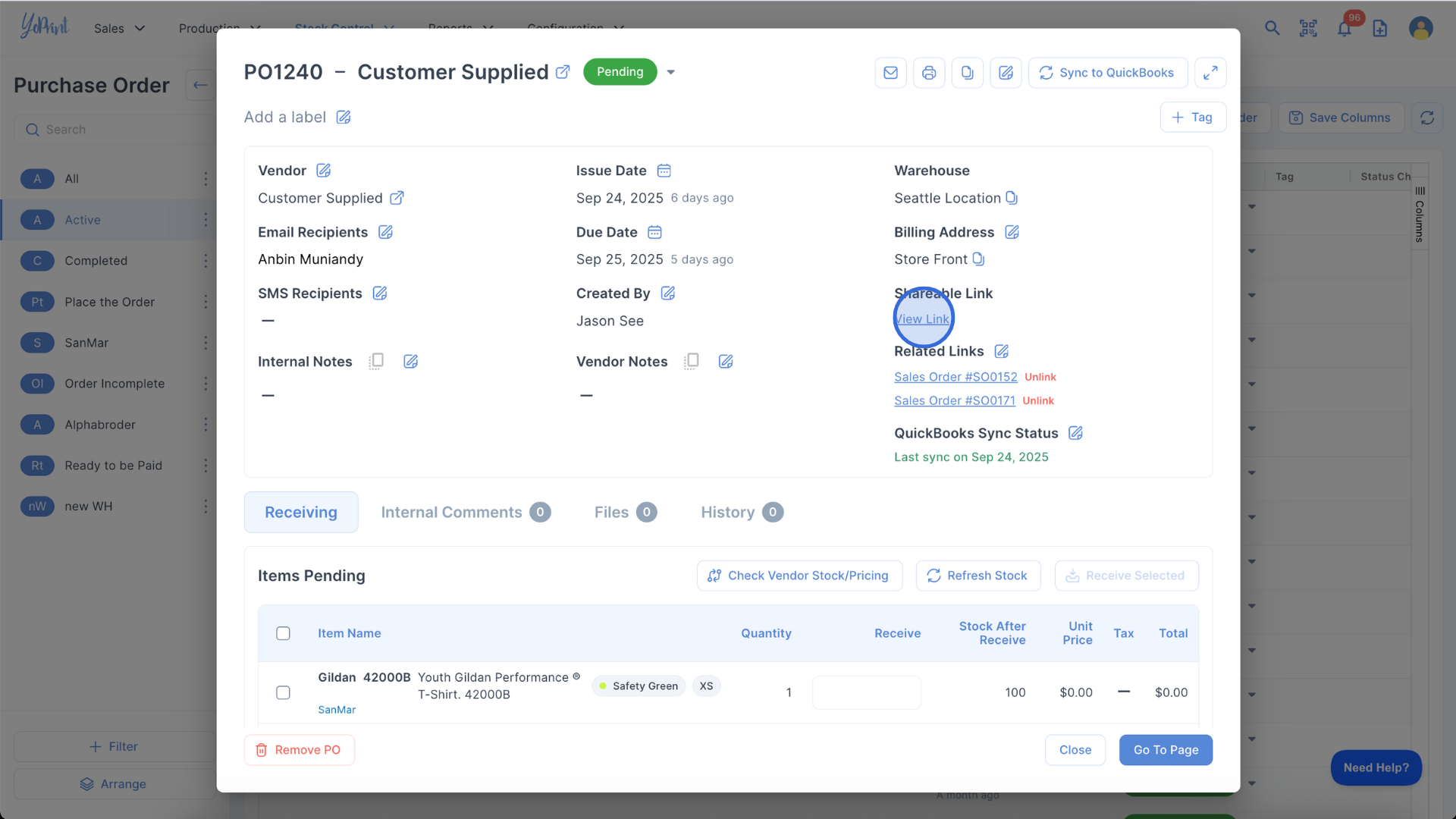Click the email envelope icon in PO header

pos(890,73)
